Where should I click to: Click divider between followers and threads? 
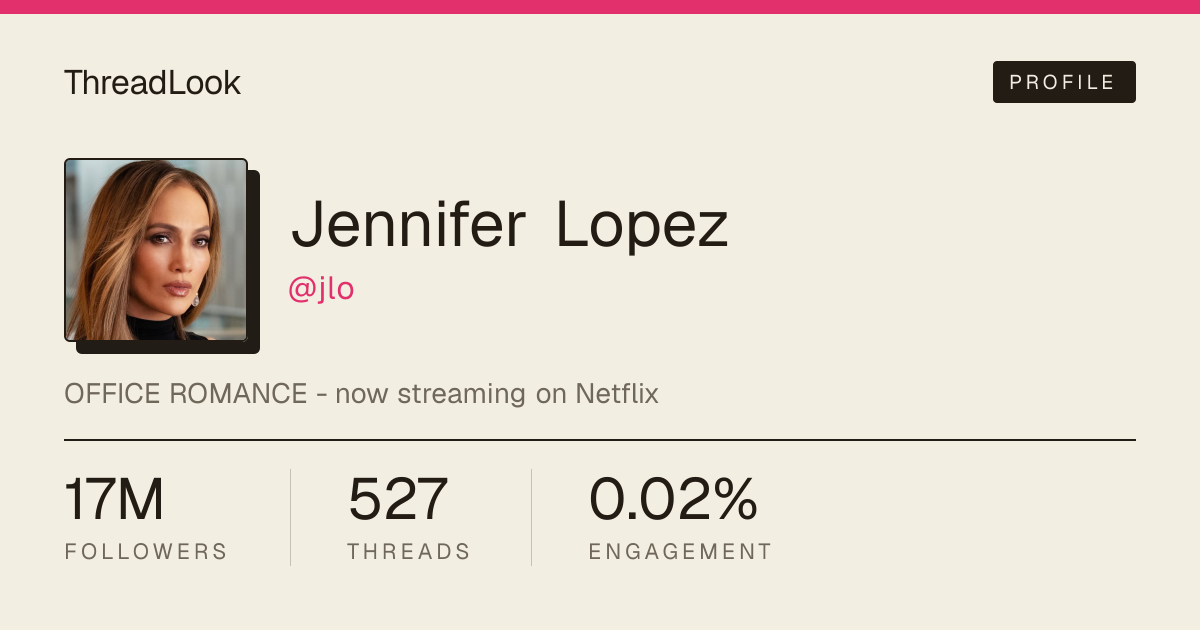290,517
